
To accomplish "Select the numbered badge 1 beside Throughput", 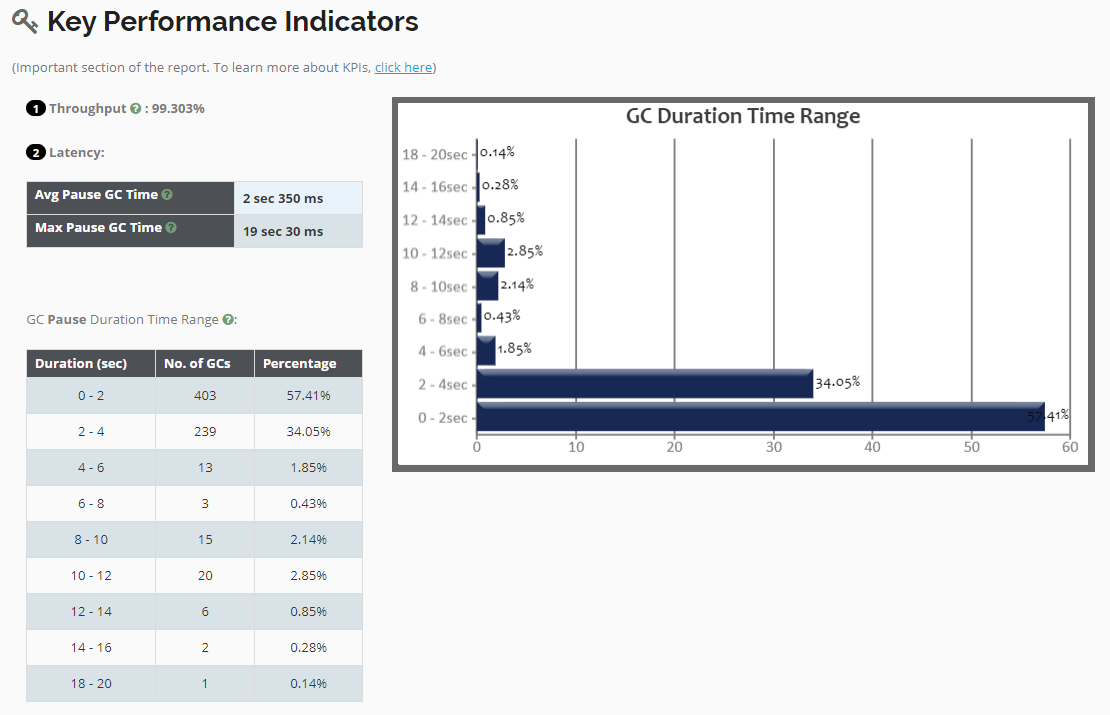I will [36, 107].
